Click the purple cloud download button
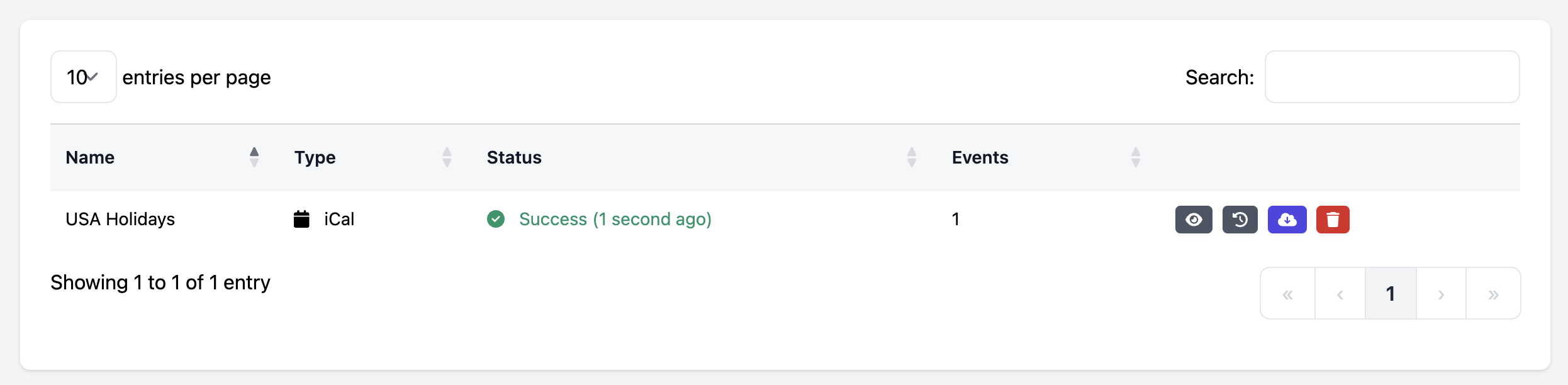This screenshot has height=385, width=1568. coord(1287,220)
